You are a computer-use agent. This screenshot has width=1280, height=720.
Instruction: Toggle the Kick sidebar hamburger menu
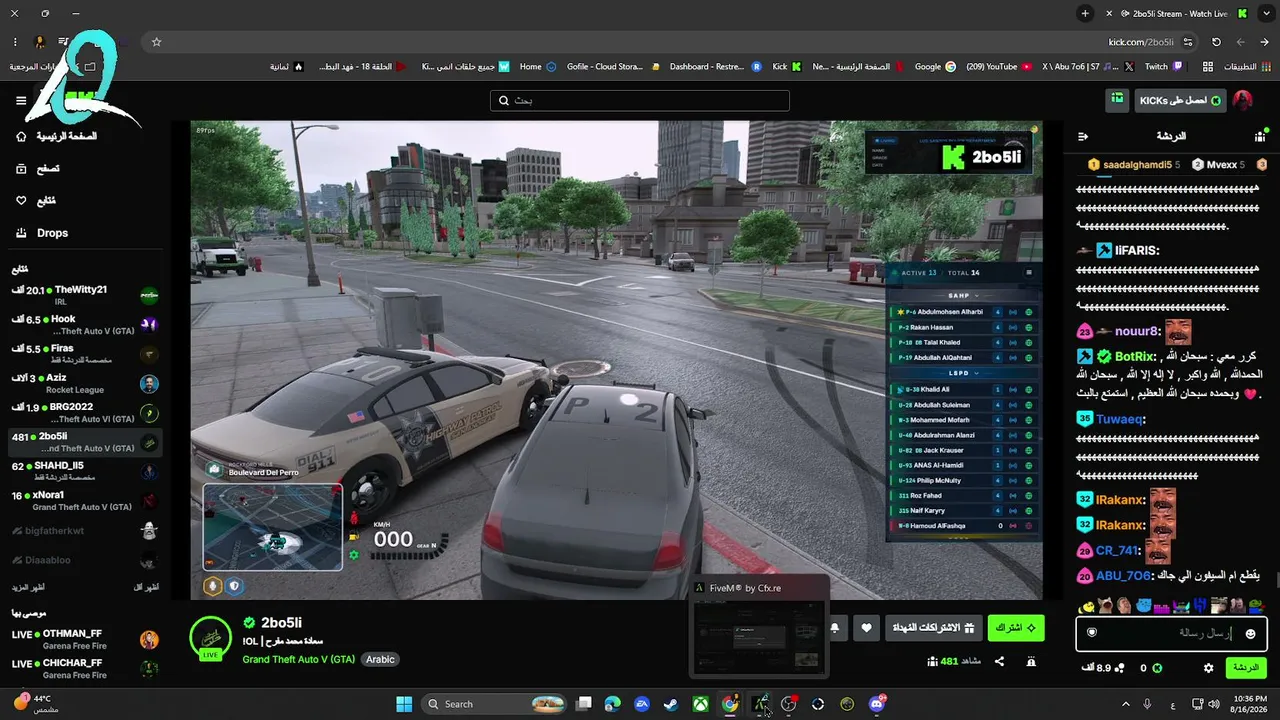pos(21,100)
